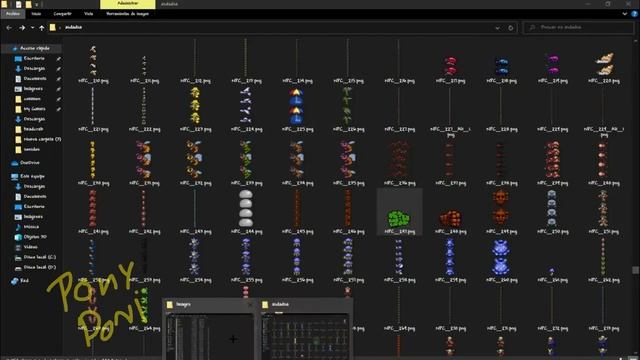Select Este equipo in navigation pane

(32, 176)
